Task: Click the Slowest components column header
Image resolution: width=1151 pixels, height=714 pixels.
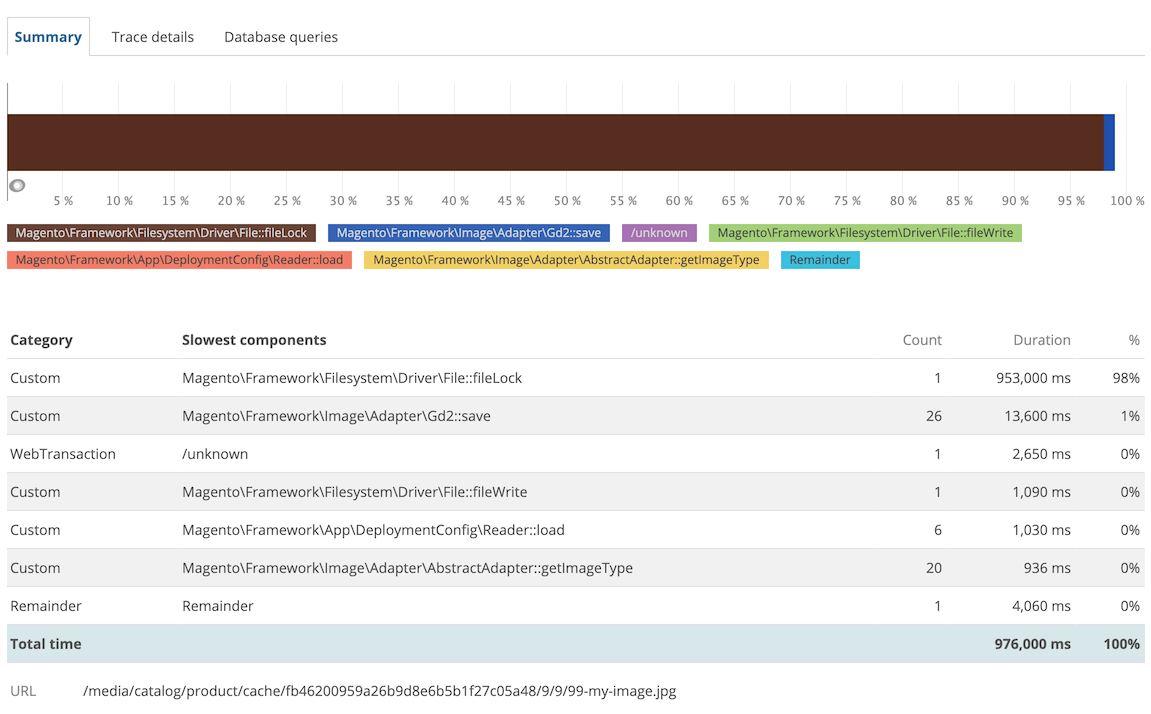Action: point(254,340)
